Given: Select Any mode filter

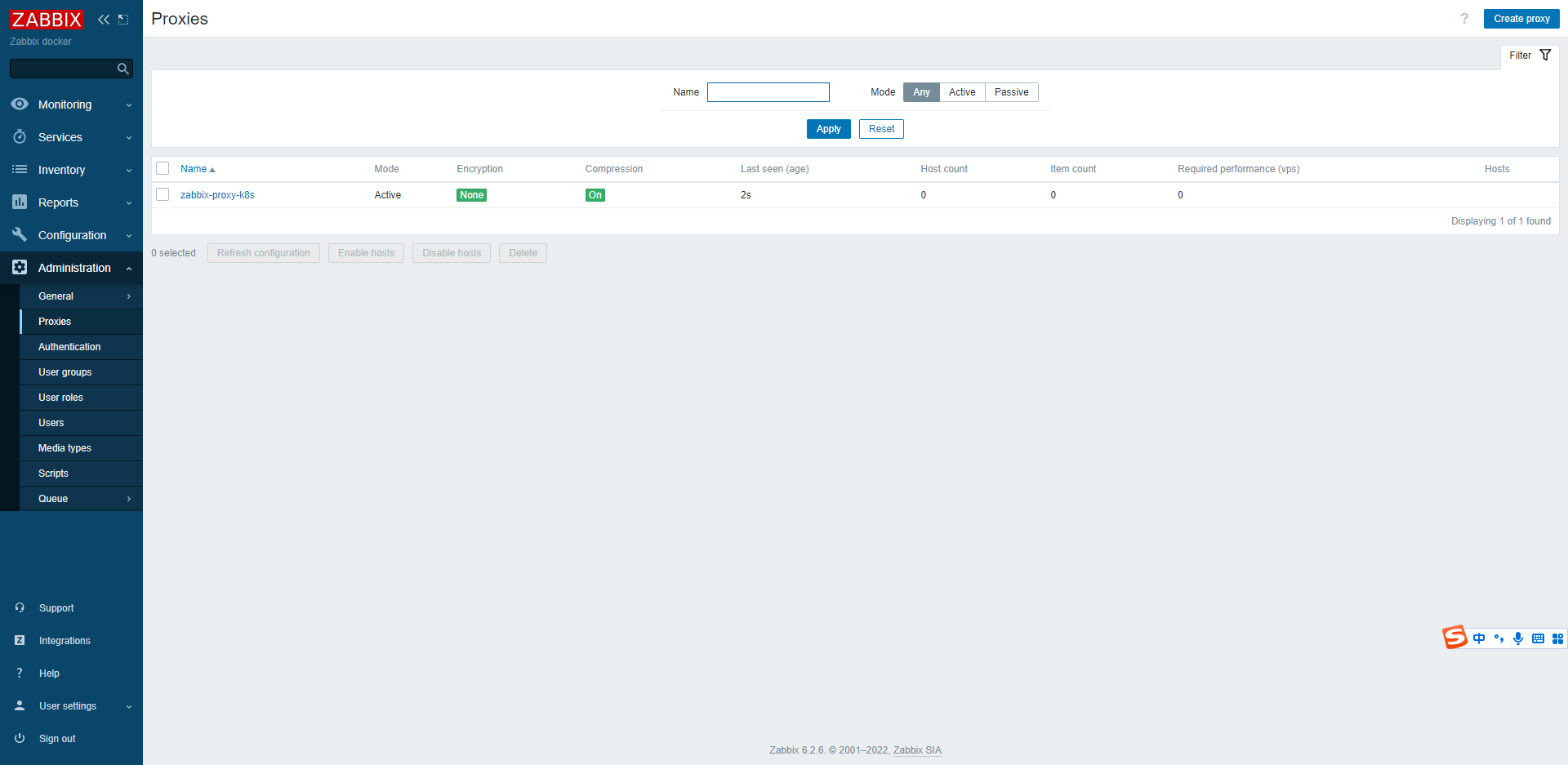Looking at the screenshot, I should (x=921, y=92).
